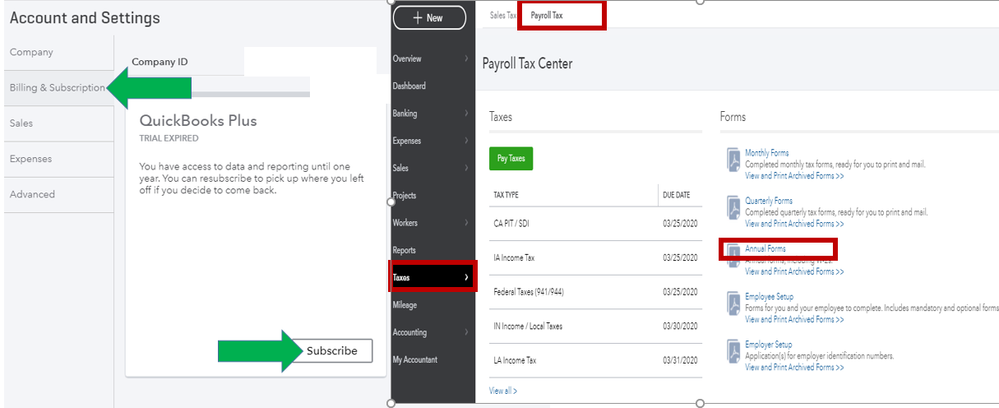View archived forms under Employer Setup
Viewport: 999px width, 408px height.
click(794, 367)
